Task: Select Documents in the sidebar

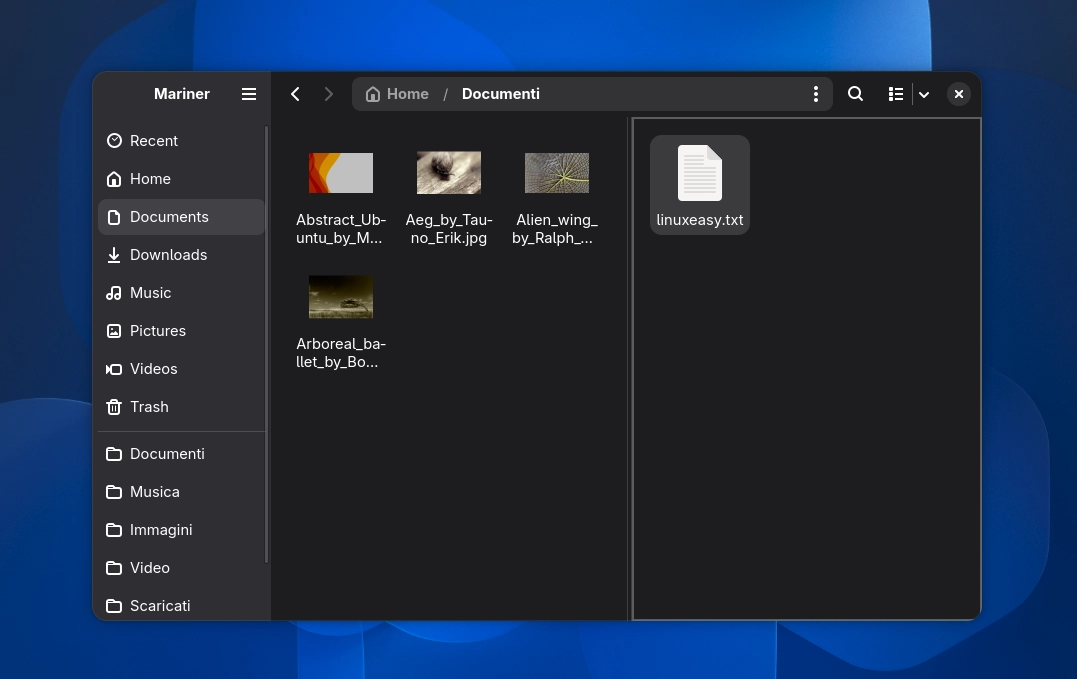Action: coord(181,217)
